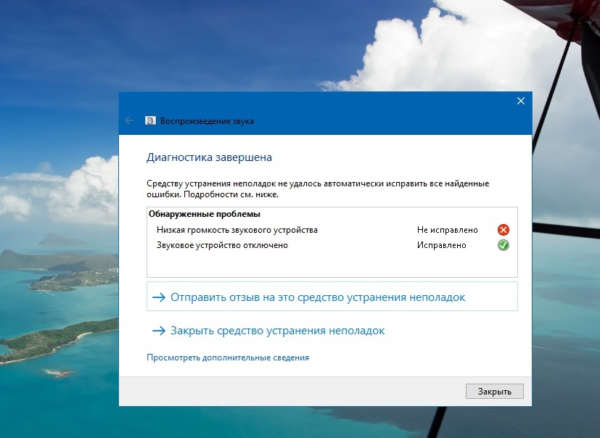The image size is (600, 438).
Task: Click the green Исправлено checkmark icon
Action: tap(503, 244)
